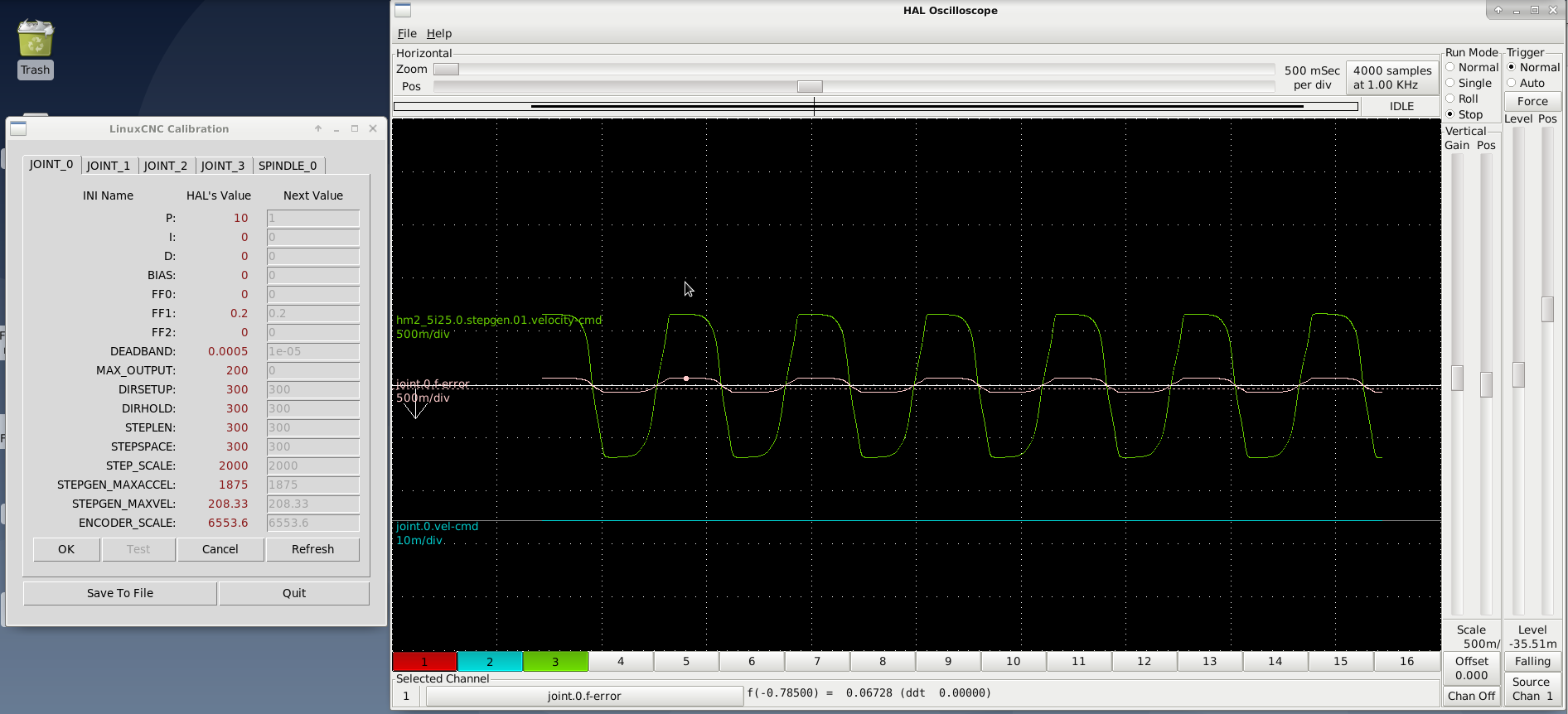Click the Vertical Pos slider handle
Viewport: 1568px width, 714px height.
point(1486,384)
